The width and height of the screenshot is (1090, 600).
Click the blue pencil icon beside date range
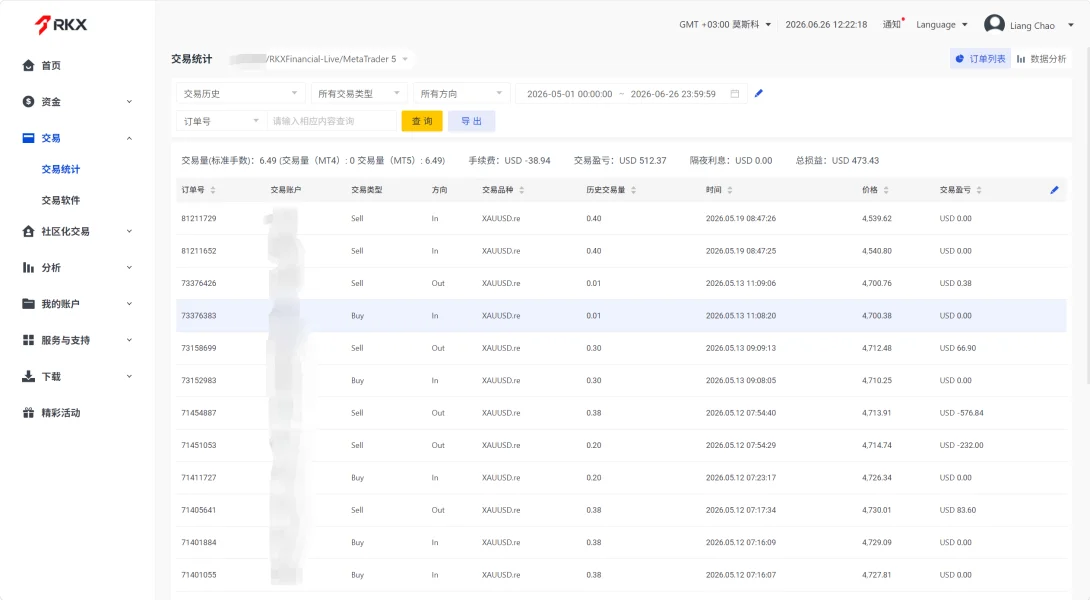point(759,93)
